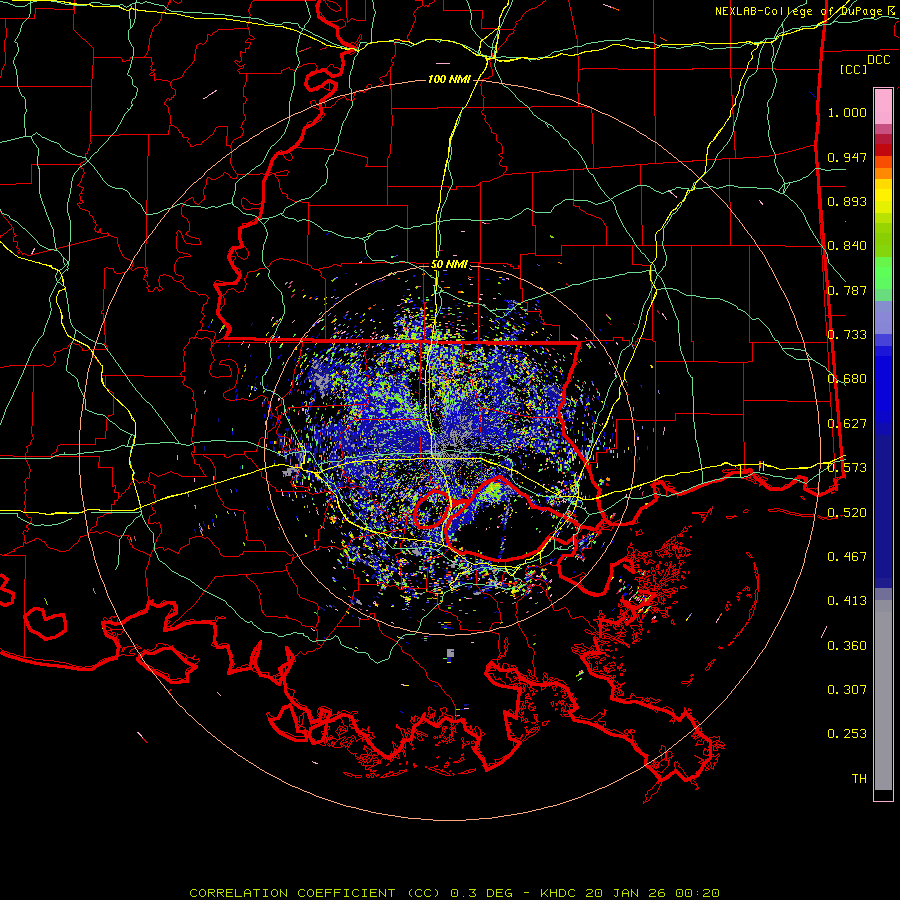Select the 0.520 legend value
Screen dimensions: 900x900
(847, 513)
